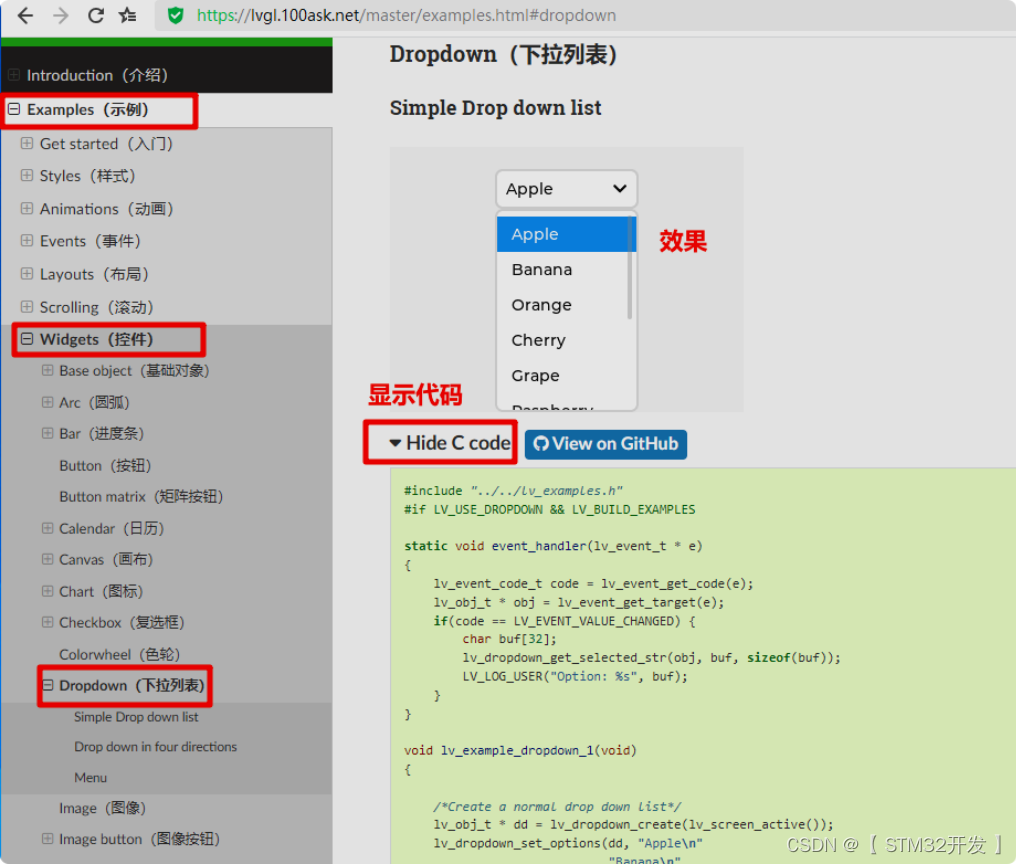Collapse the Dropdown (下拉列表) node
The height and width of the screenshot is (864, 1016).
coord(48,685)
